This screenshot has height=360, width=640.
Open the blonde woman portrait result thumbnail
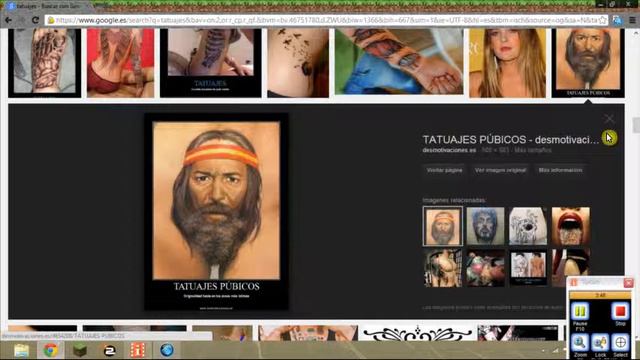click(507, 63)
